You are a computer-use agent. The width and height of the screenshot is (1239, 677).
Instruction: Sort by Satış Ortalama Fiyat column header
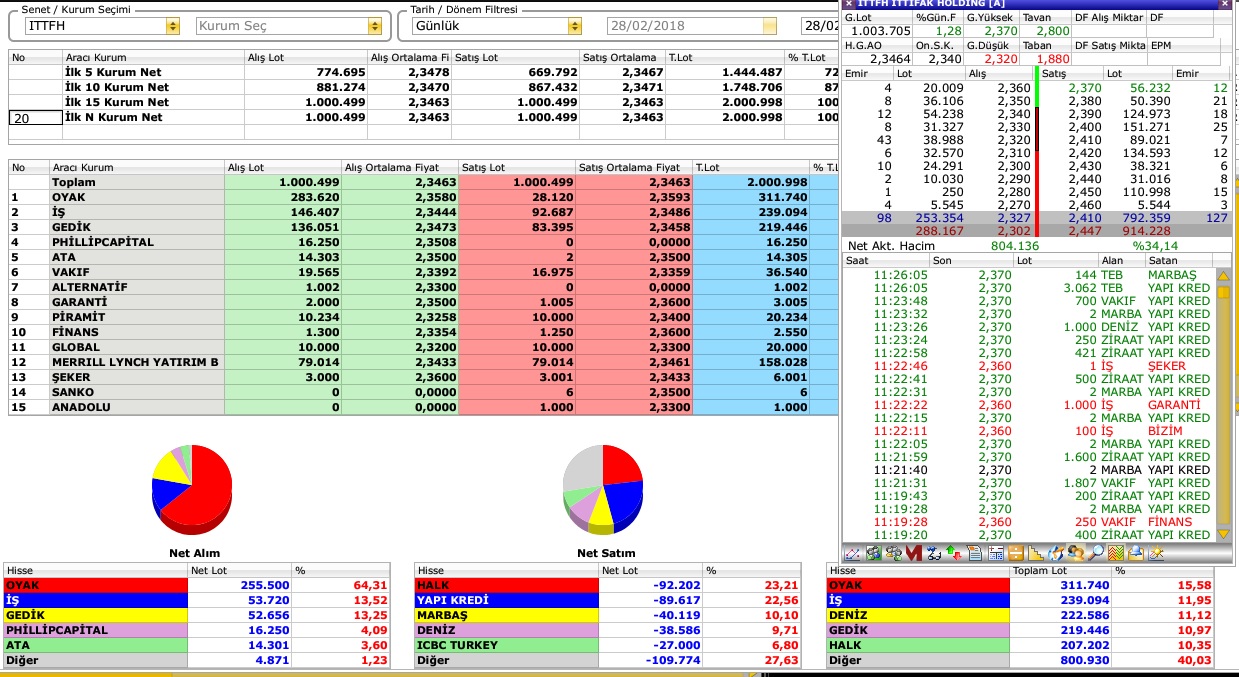click(x=634, y=167)
